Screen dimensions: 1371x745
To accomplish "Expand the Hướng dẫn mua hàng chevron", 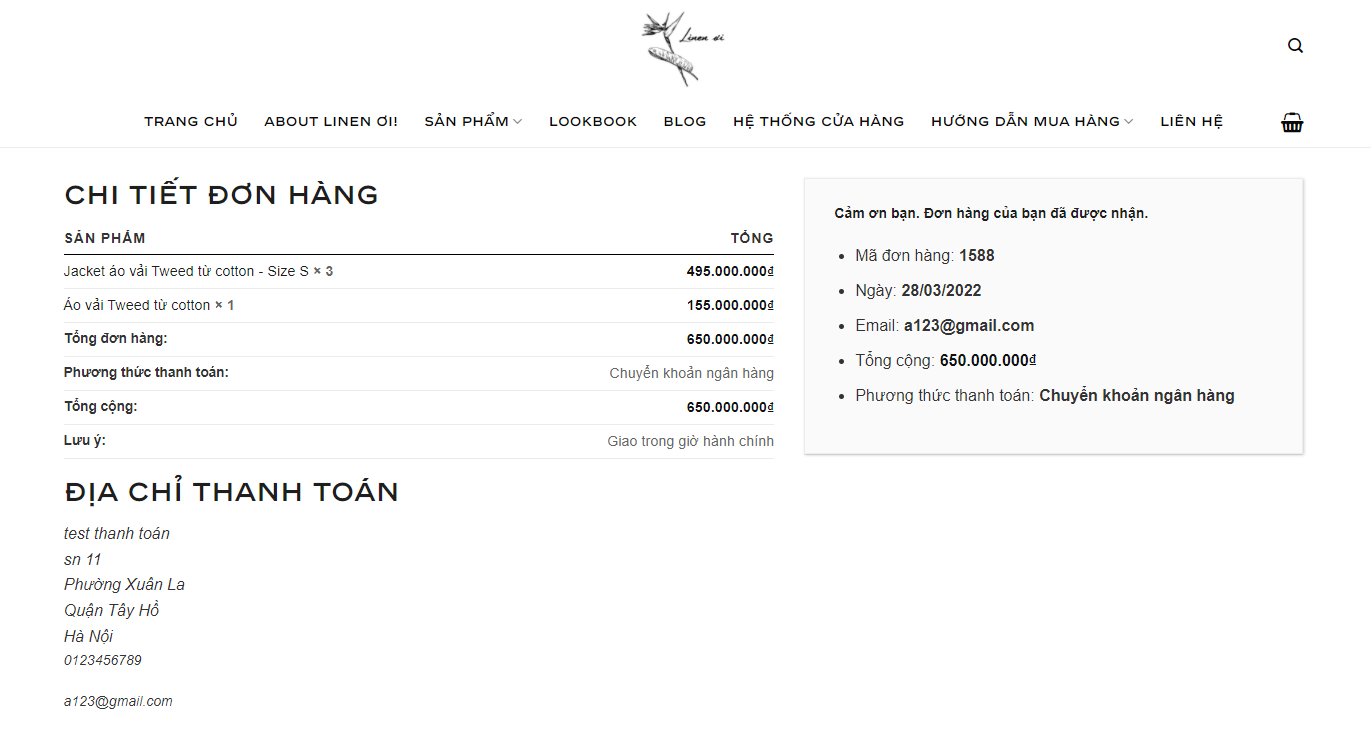I will tap(1129, 122).
